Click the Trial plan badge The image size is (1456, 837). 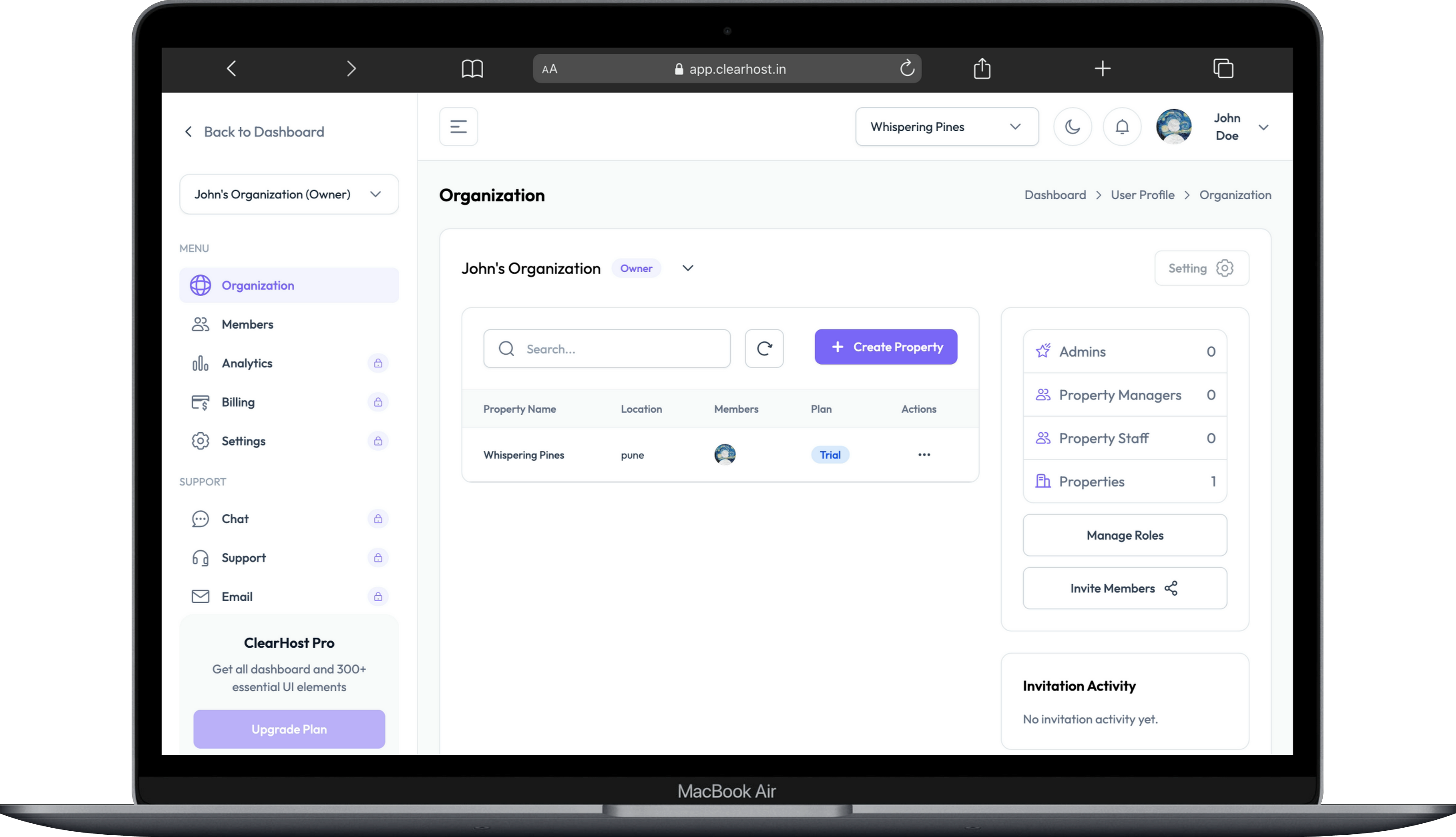[830, 455]
